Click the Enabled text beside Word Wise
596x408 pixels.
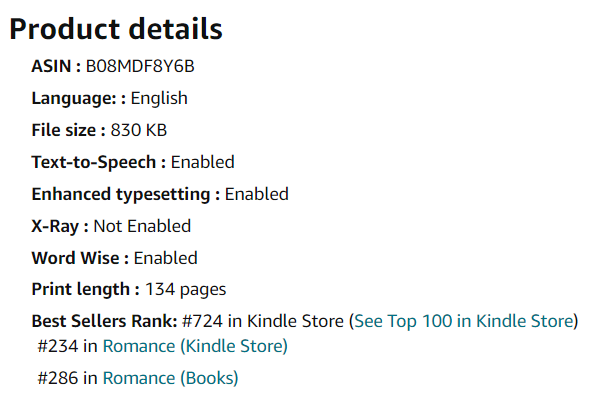pyautogui.click(x=166, y=258)
